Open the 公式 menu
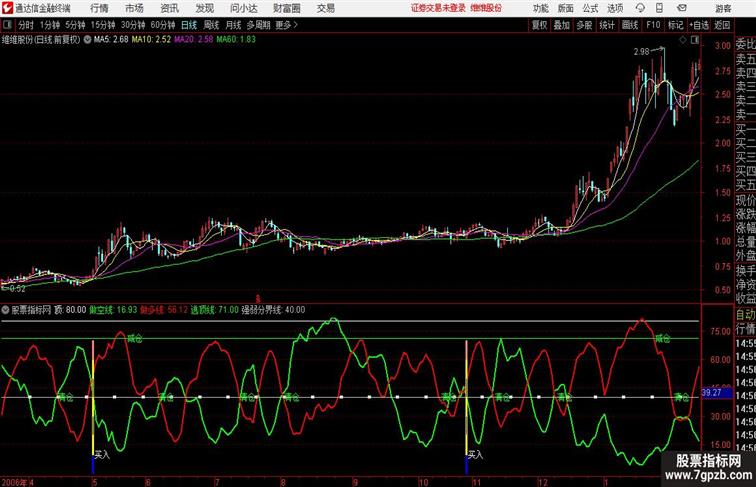Screen dimensions: 756x487 [x=591, y=8]
